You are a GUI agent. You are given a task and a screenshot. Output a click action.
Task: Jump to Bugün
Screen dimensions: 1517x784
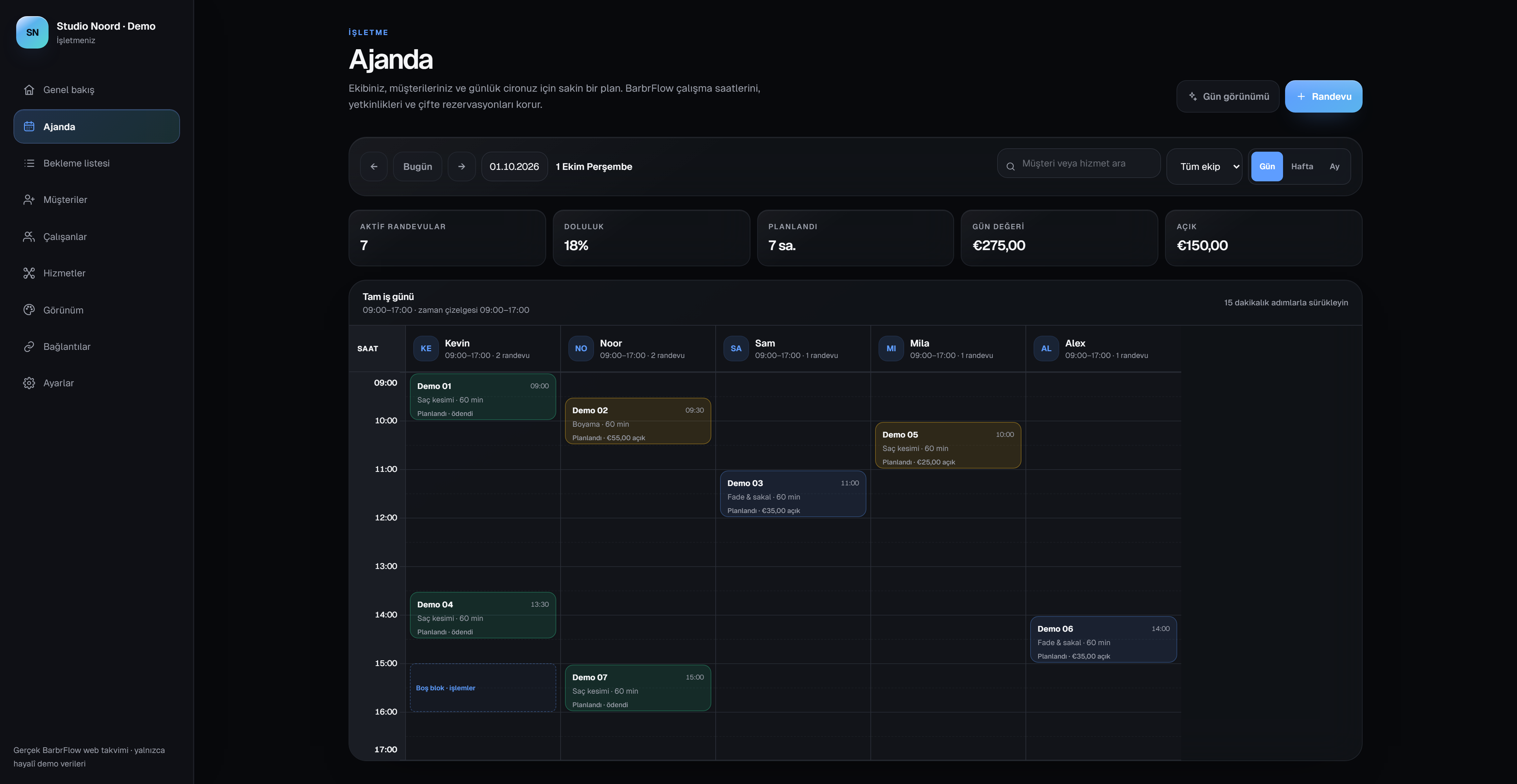(418, 167)
